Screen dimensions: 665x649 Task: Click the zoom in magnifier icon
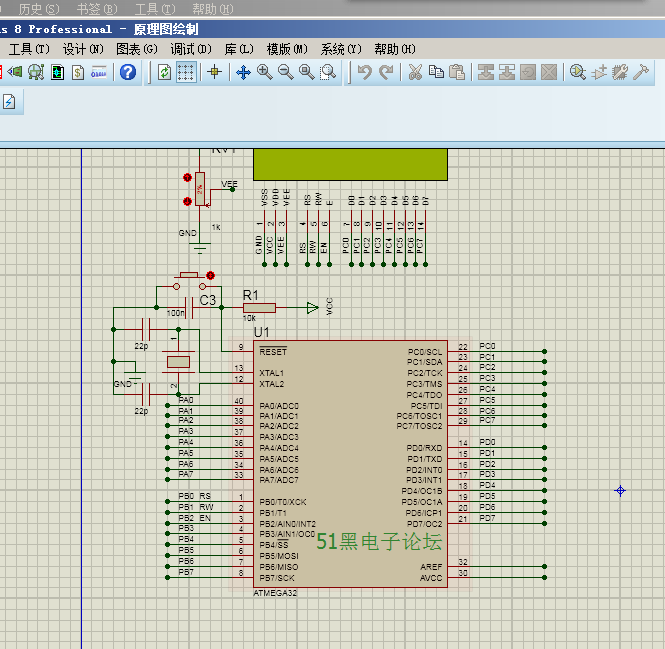pyautogui.click(x=264, y=72)
